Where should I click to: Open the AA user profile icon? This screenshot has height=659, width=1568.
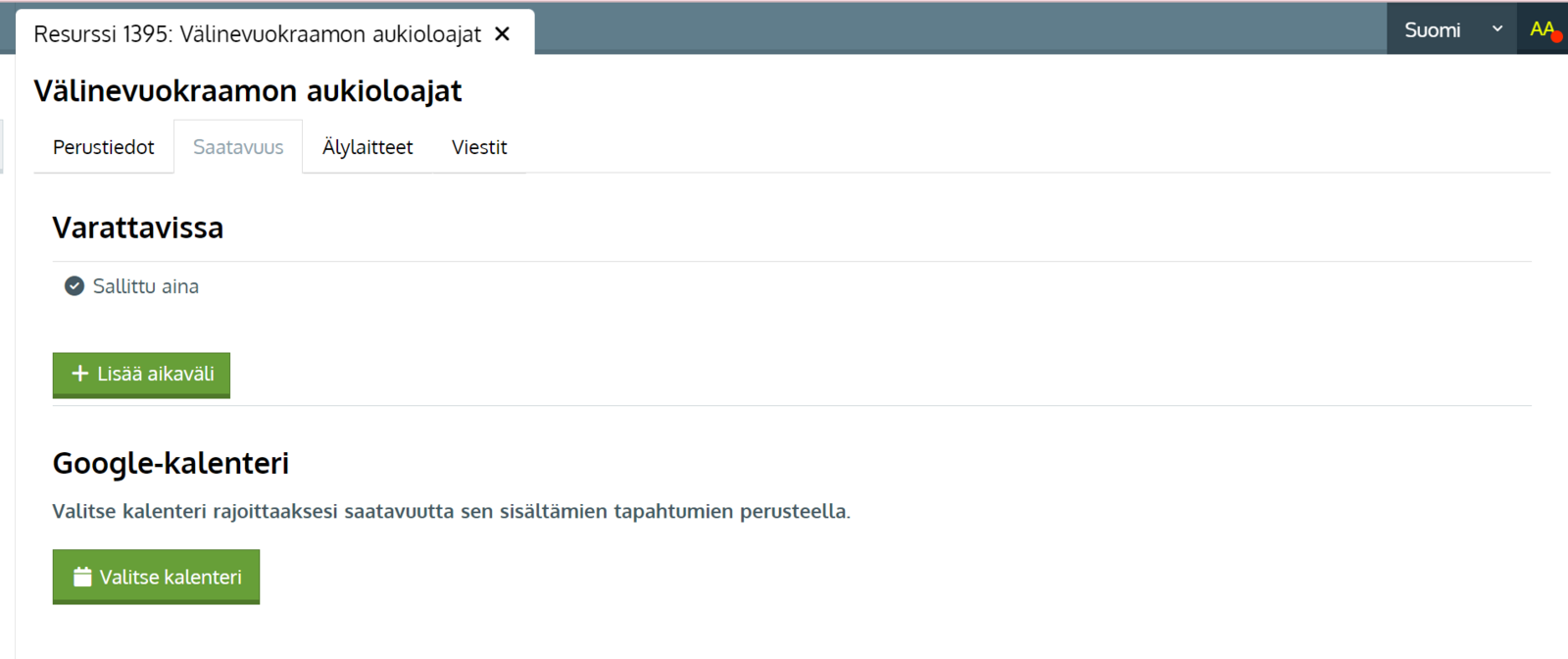click(x=1540, y=28)
